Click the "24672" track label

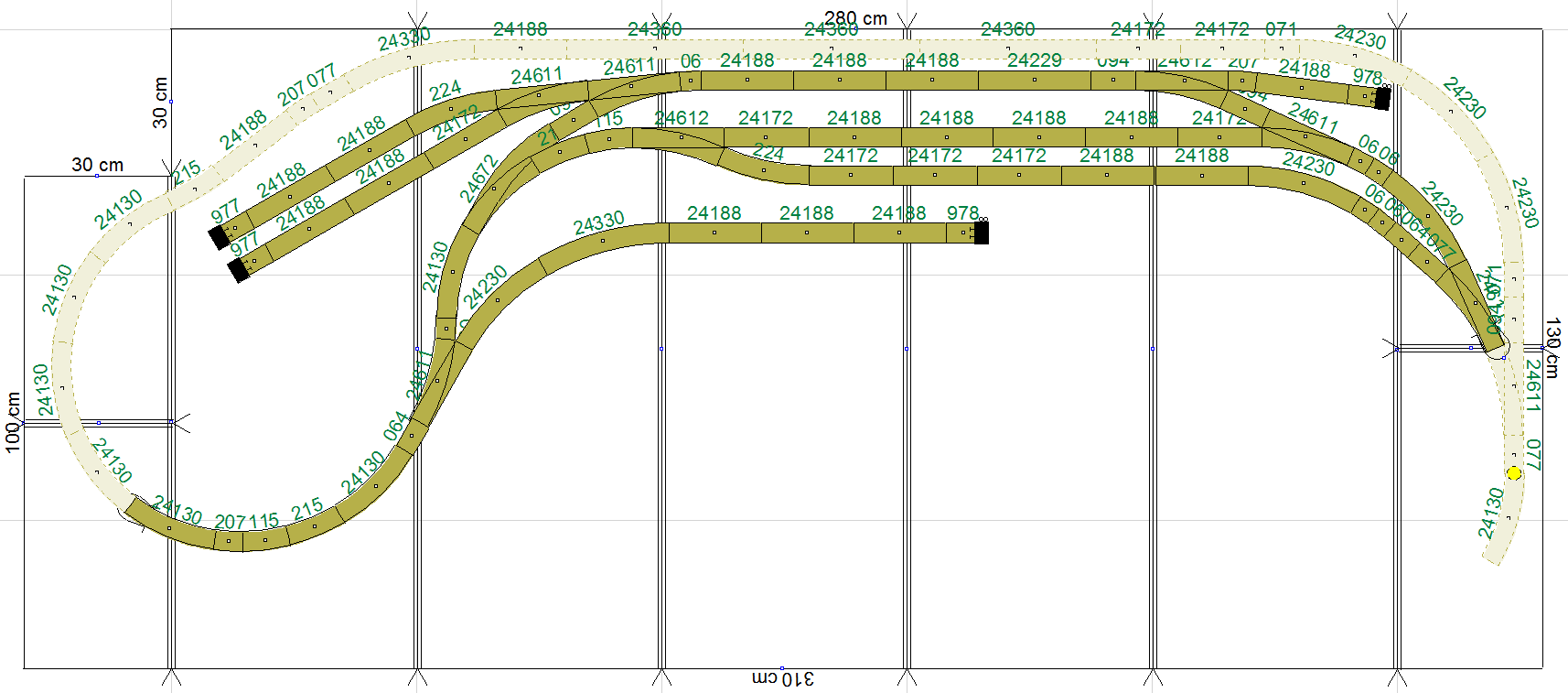point(478,179)
